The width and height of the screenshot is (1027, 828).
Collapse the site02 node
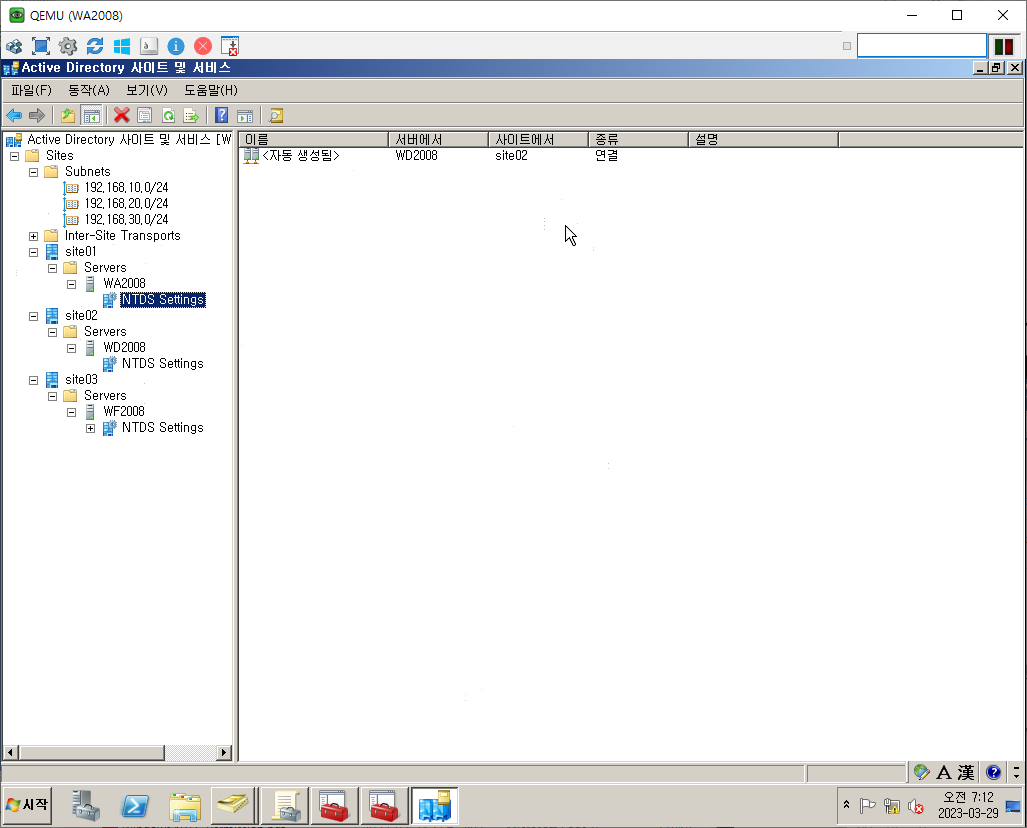(33, 316)
